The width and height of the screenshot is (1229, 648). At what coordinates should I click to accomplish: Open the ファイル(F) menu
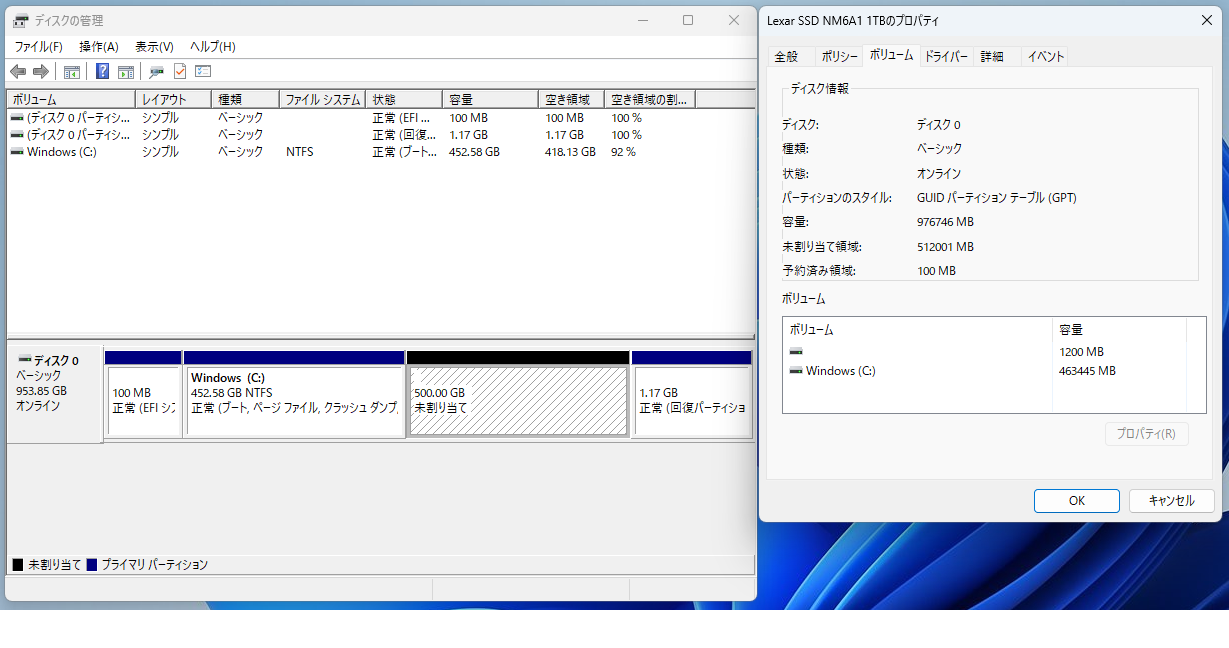(38, 47)
